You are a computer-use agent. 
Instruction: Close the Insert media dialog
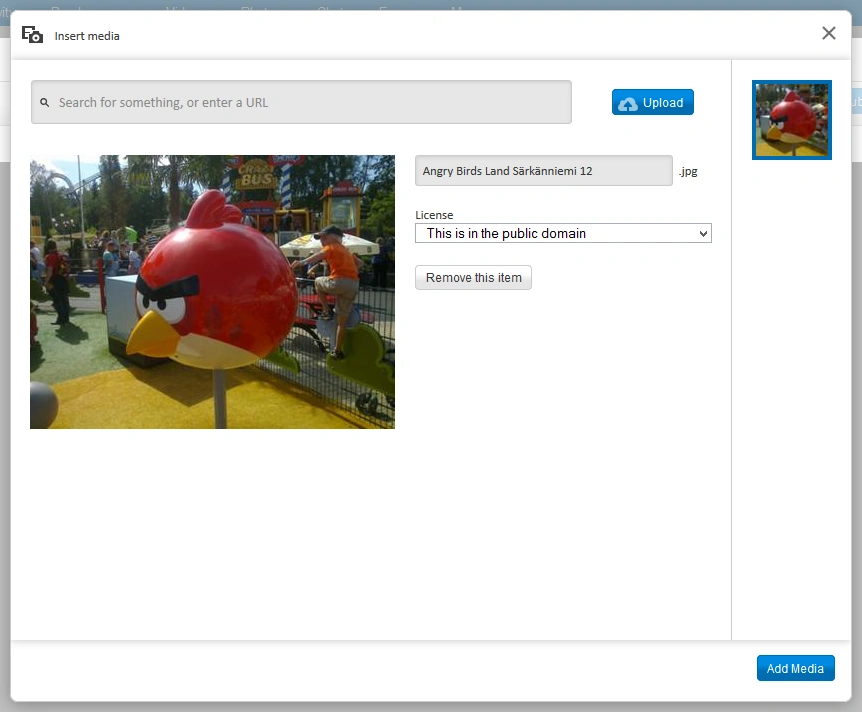pyautogui.click(x=828, y=33)
